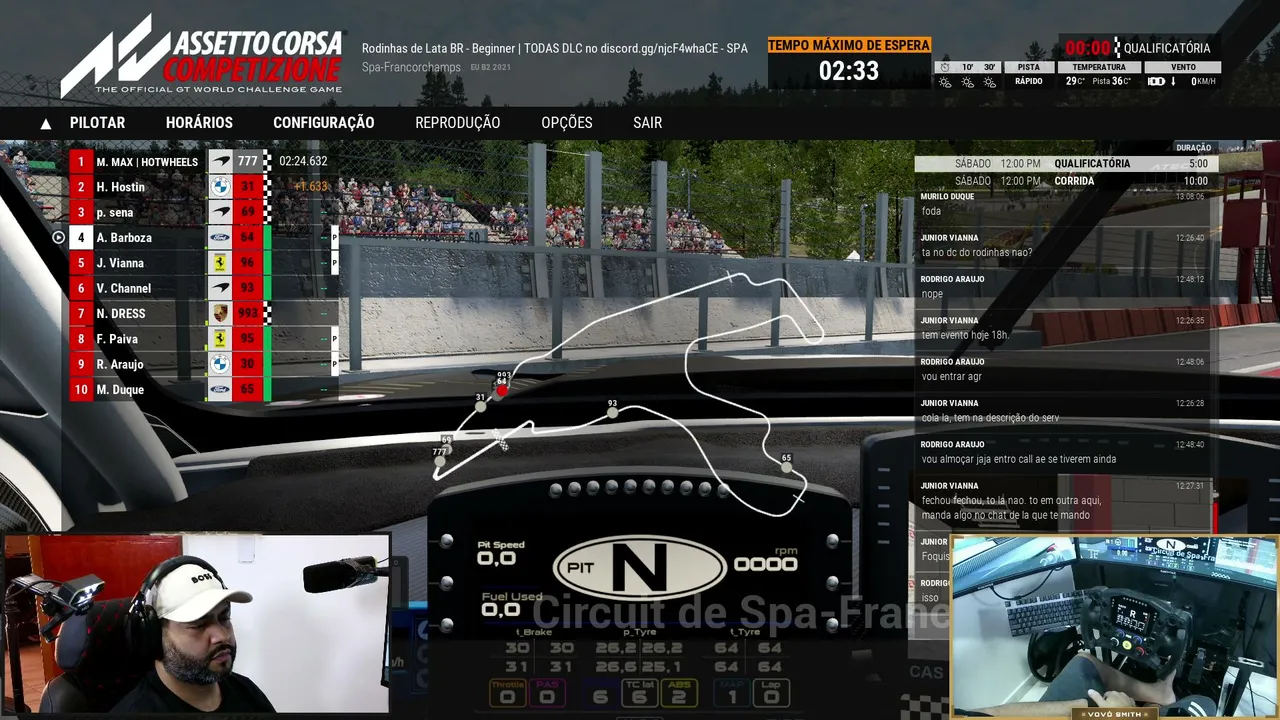This screenshot has height=720, width=1280.
Task: Click the stopwatch icon in the weather forecast
Action: pos(944,67)
